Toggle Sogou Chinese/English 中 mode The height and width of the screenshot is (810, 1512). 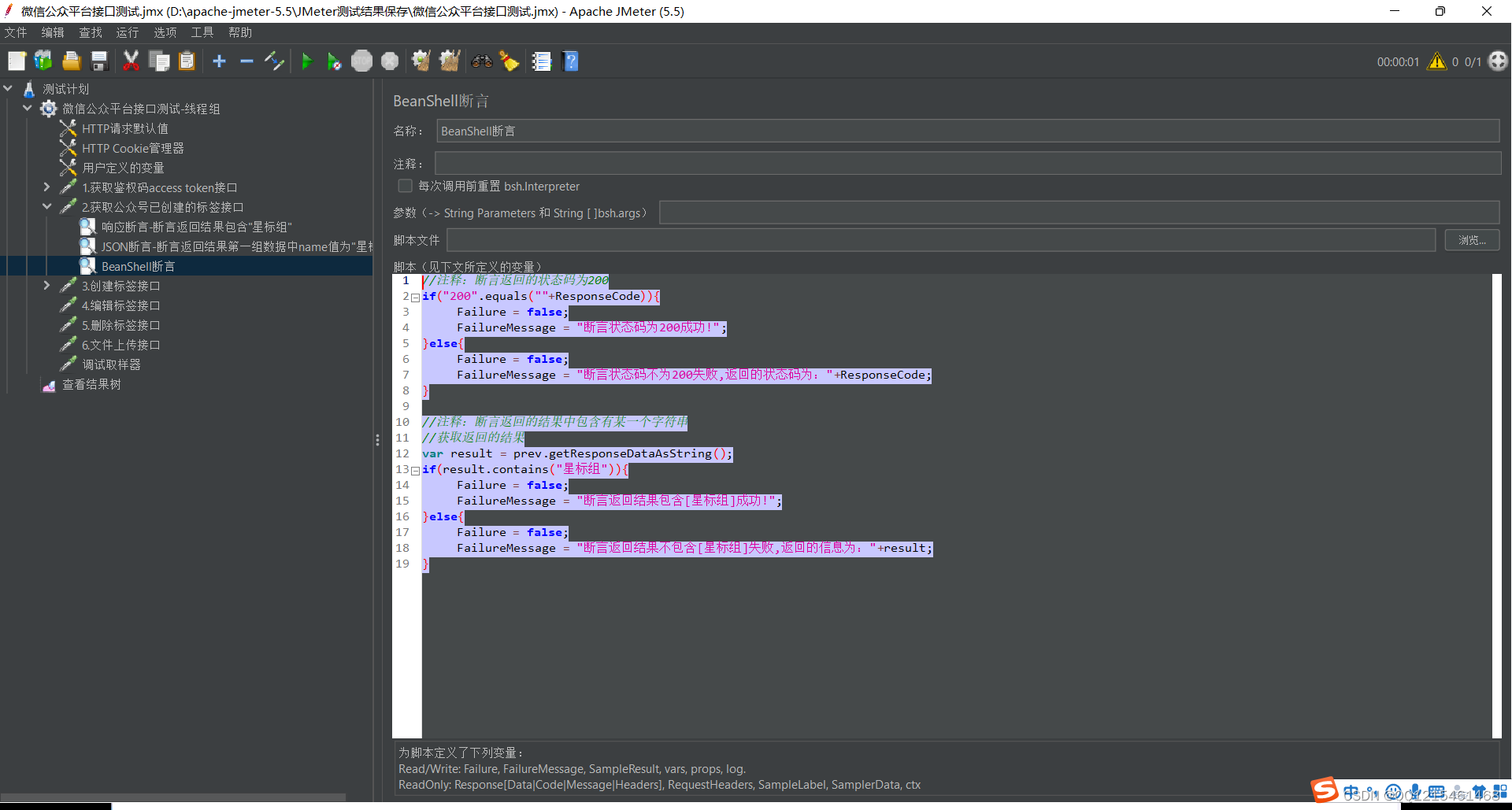1351,792
